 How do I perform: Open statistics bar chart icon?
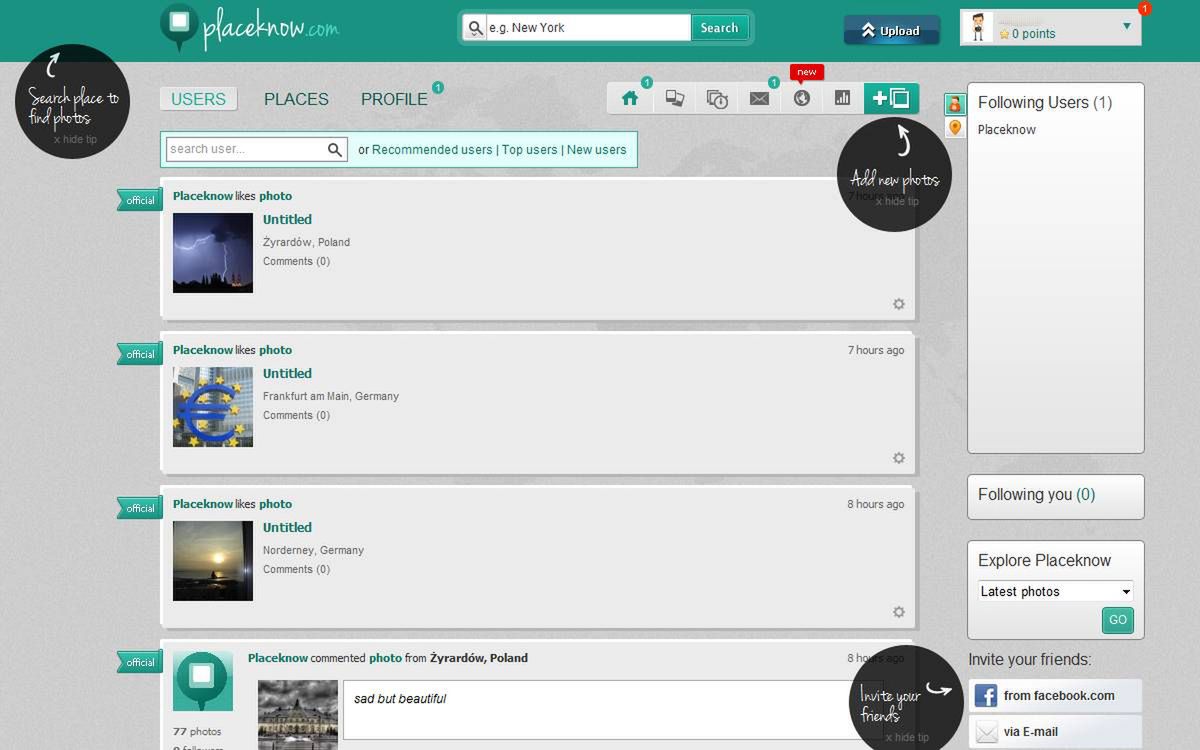(x=842, y=98)
